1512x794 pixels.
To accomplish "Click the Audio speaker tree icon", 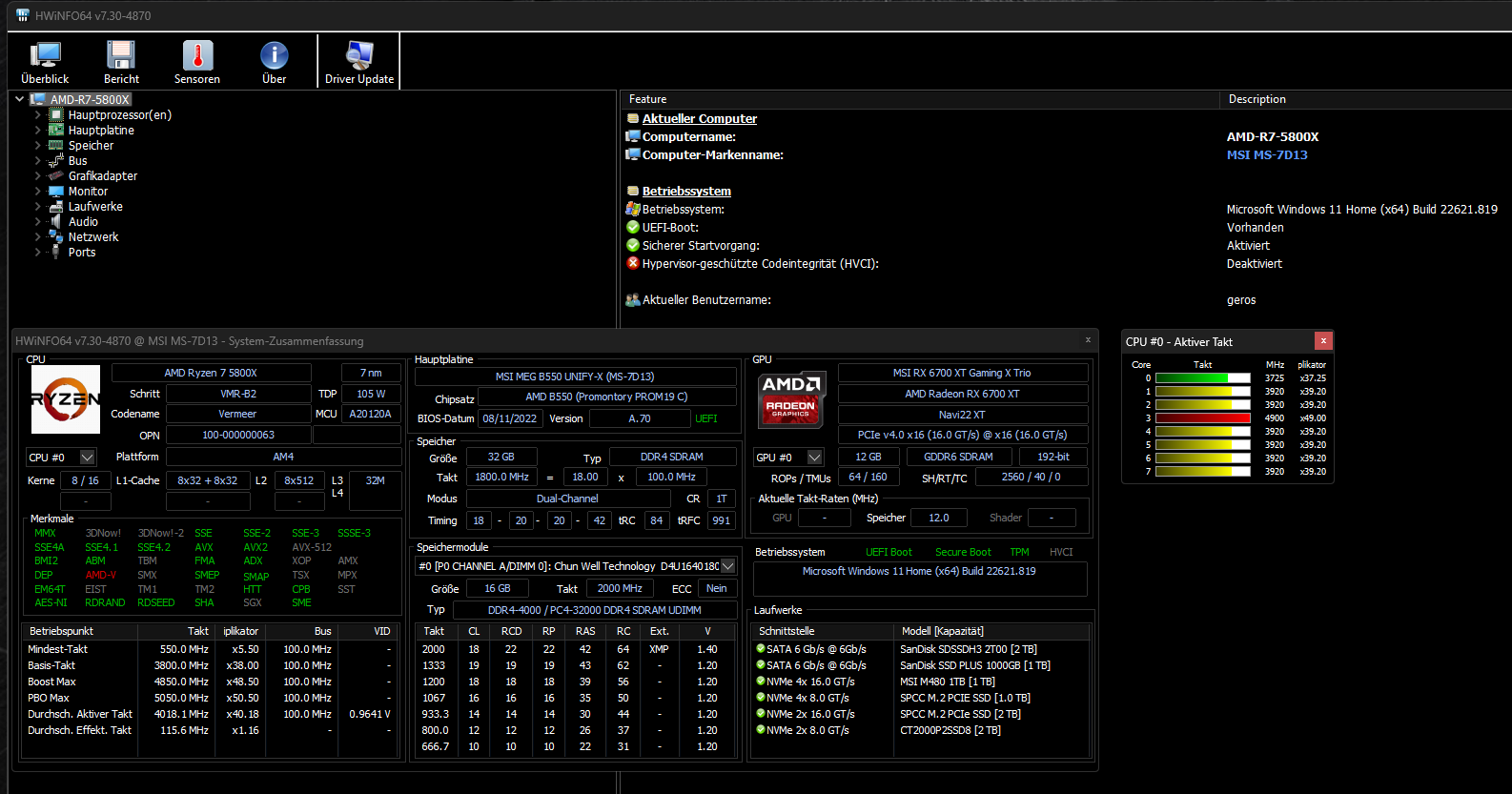I will 56,221.
